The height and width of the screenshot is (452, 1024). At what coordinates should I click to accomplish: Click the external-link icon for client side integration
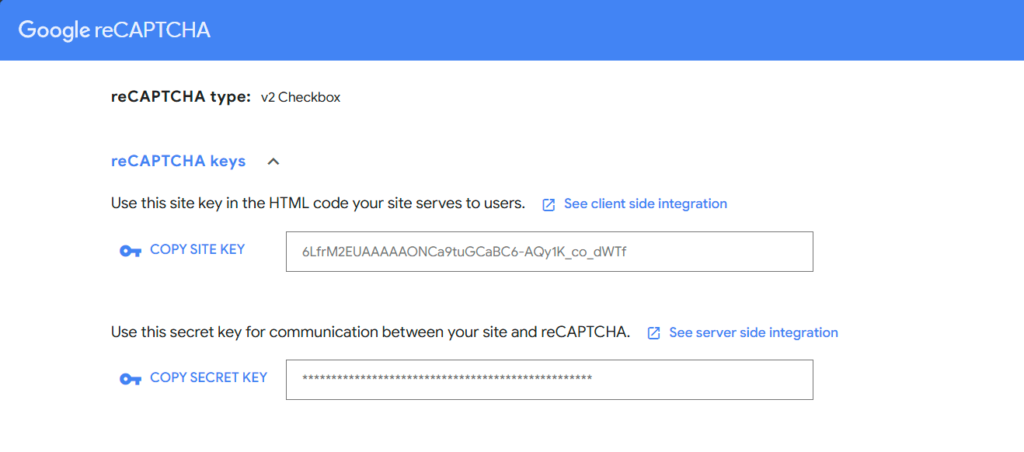click(x=549, y=204)
